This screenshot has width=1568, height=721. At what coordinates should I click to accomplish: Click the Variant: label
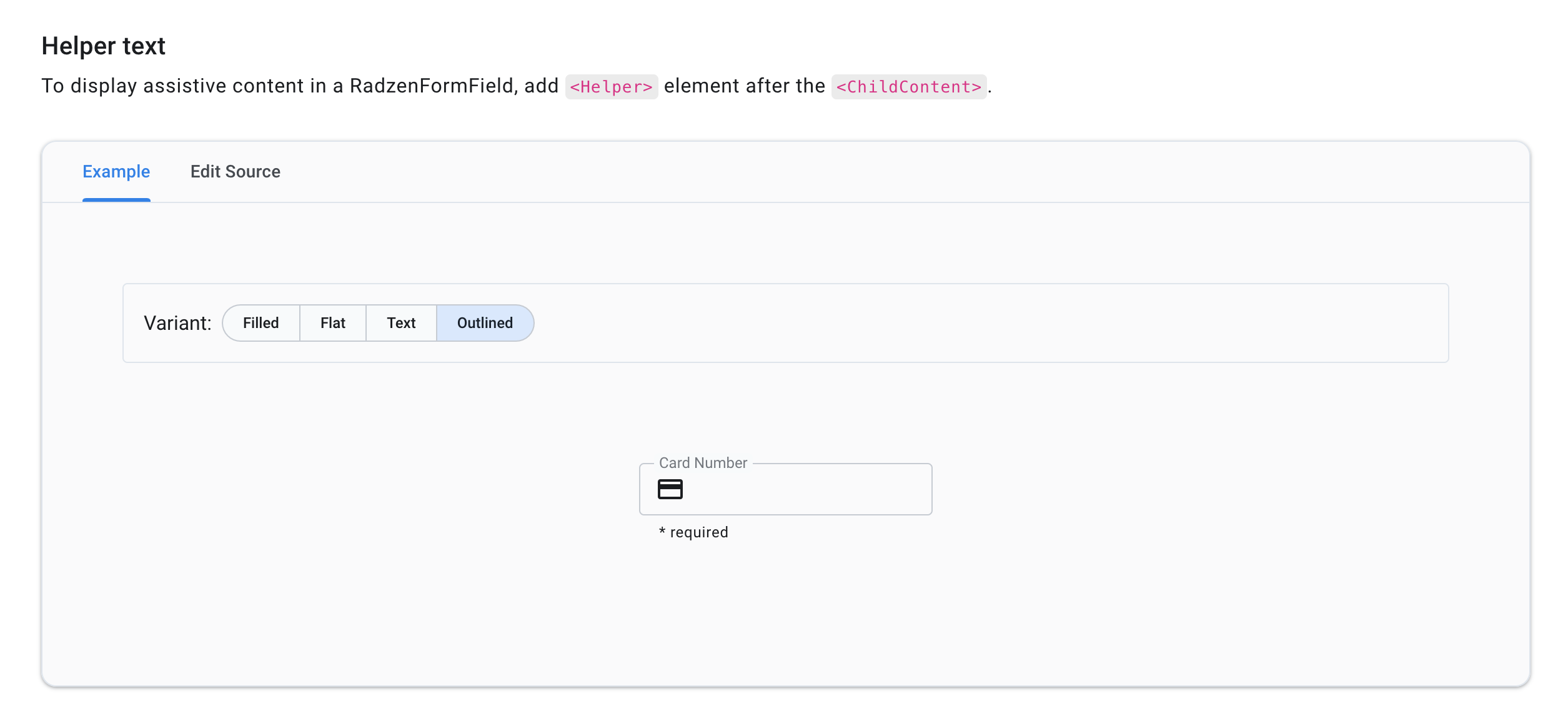(x=177, y=322)
